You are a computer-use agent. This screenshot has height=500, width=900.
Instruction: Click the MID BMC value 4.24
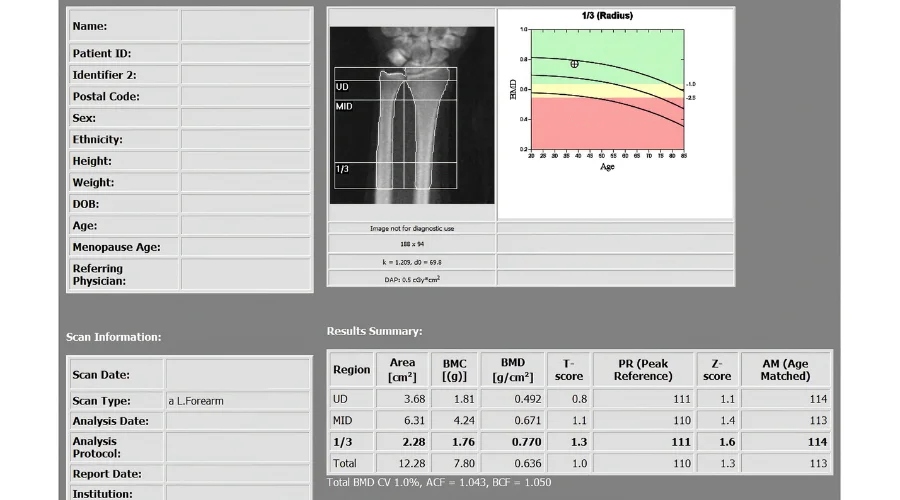pos(464,420)
